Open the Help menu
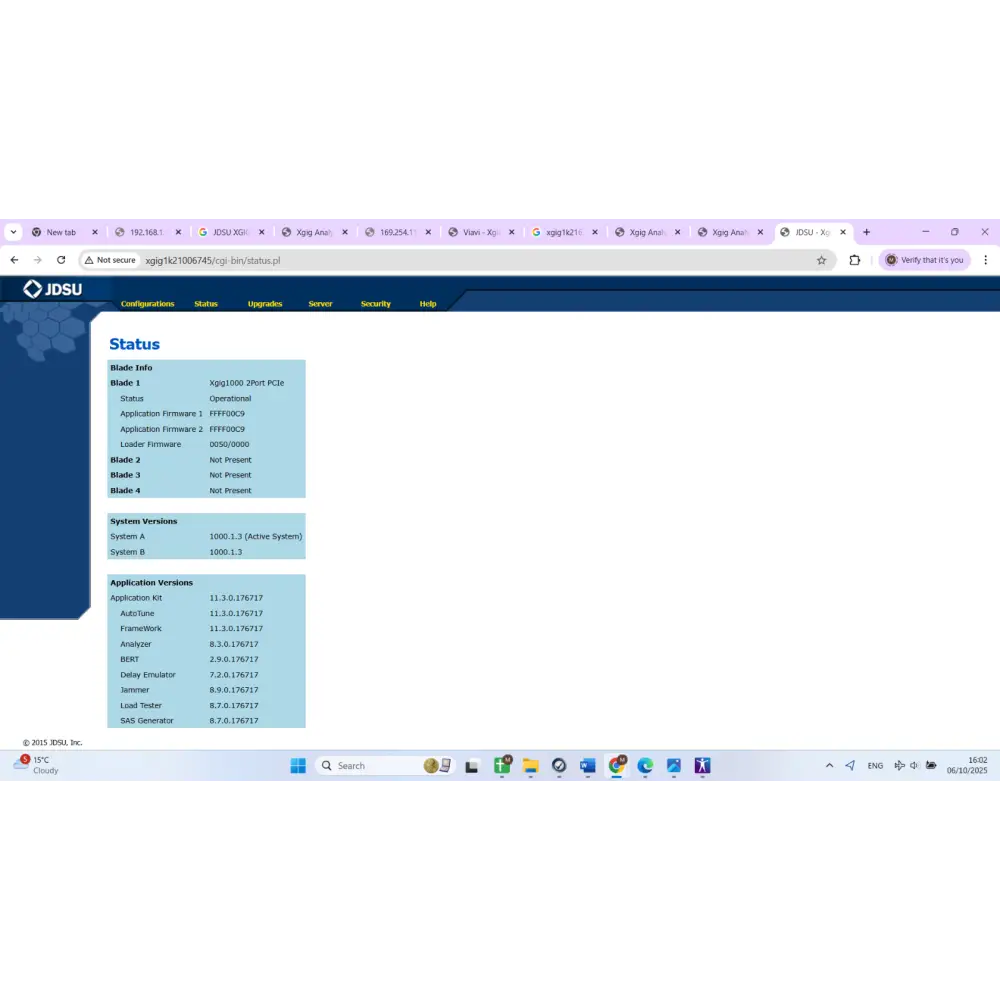 click(428, 304)
